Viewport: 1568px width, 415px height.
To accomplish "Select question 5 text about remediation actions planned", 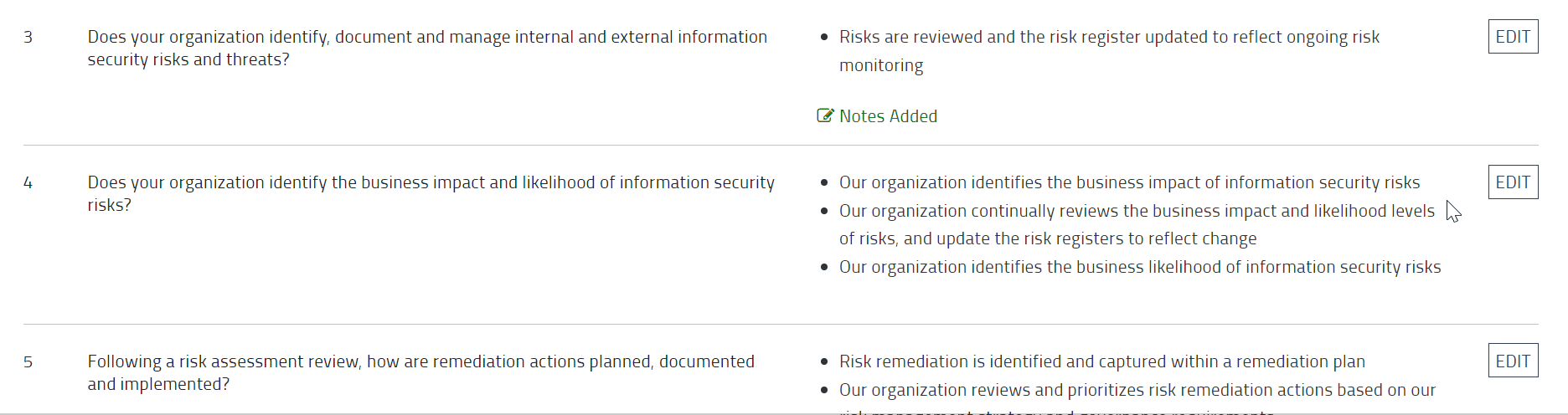I will tap(420, 372).
